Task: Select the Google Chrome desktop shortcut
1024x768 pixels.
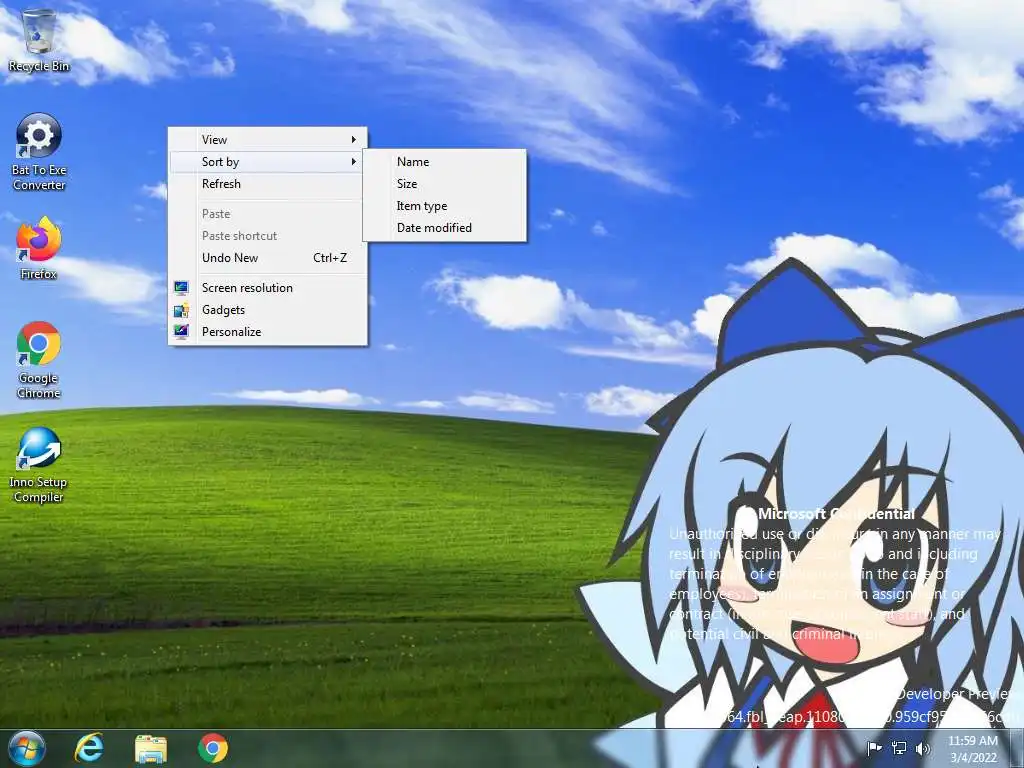Action: 39,360
